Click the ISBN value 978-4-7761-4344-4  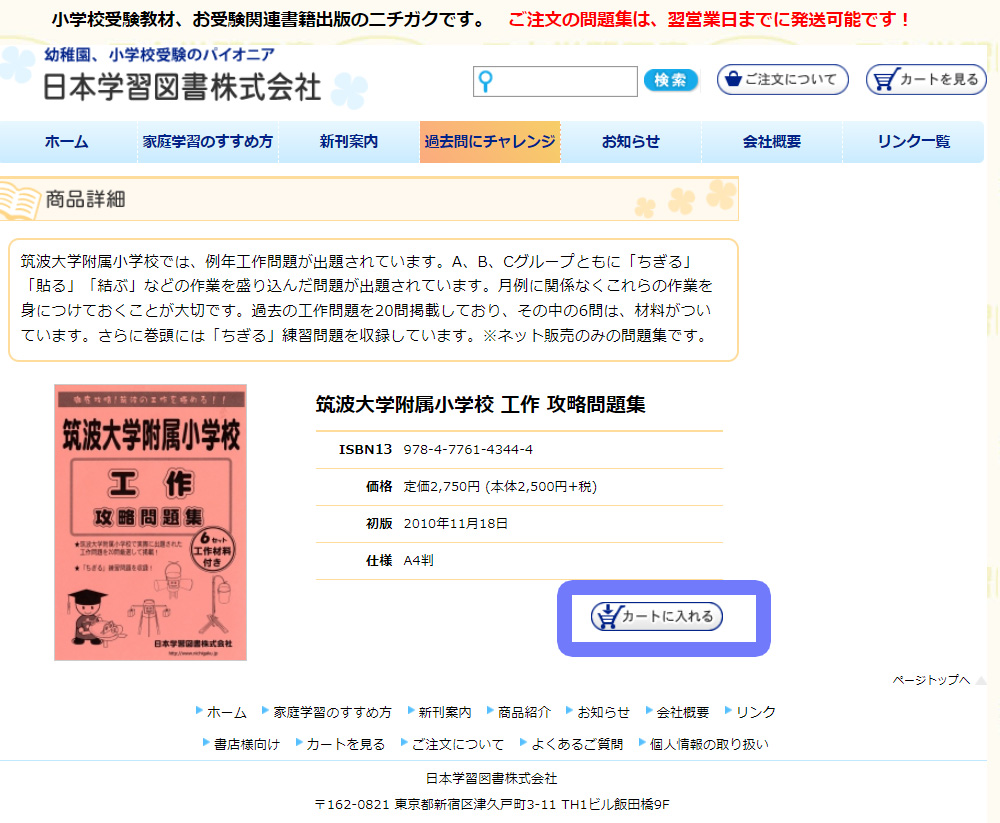[x=468, y=450]
